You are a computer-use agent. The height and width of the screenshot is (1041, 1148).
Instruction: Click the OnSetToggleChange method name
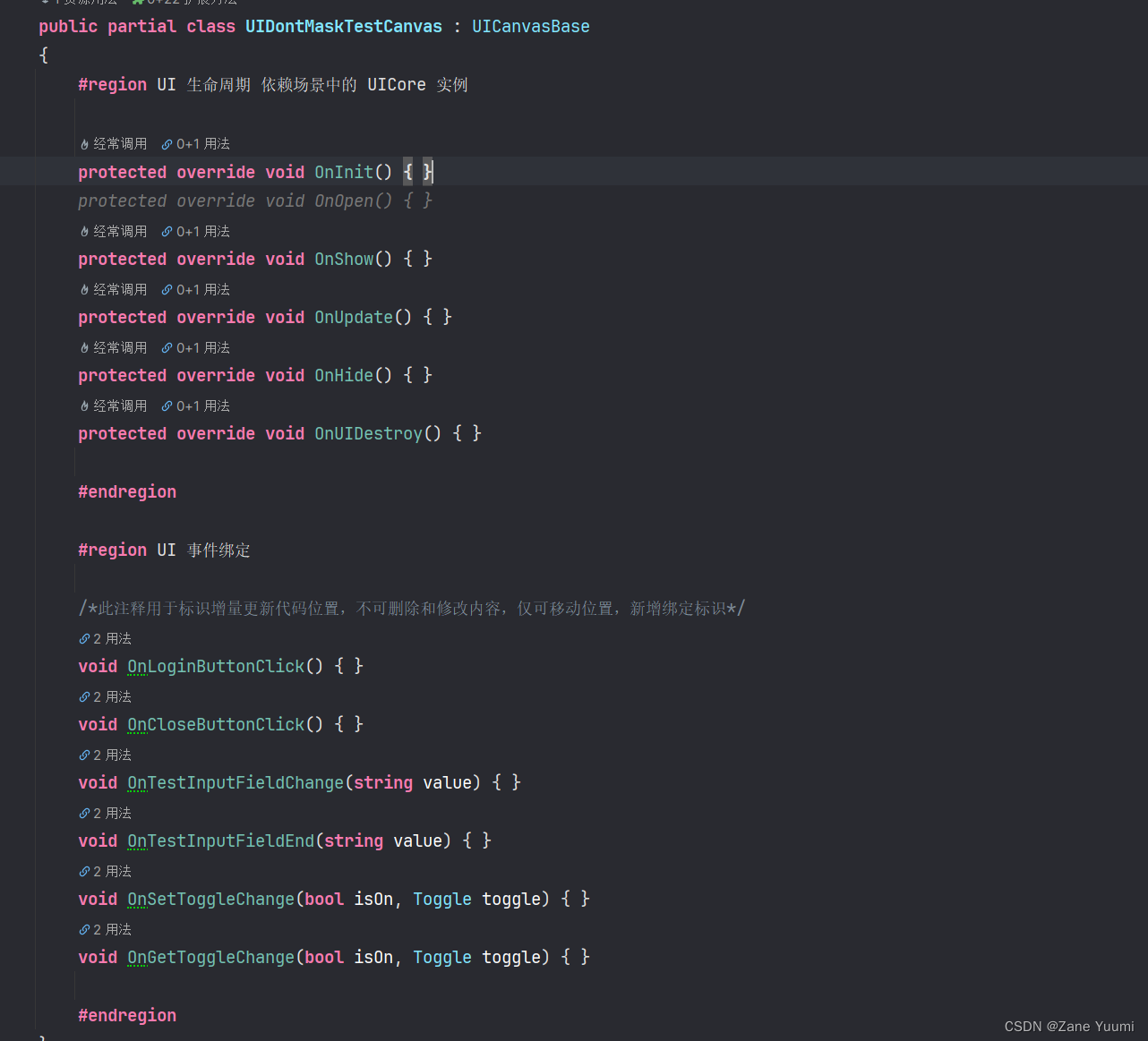211,900
